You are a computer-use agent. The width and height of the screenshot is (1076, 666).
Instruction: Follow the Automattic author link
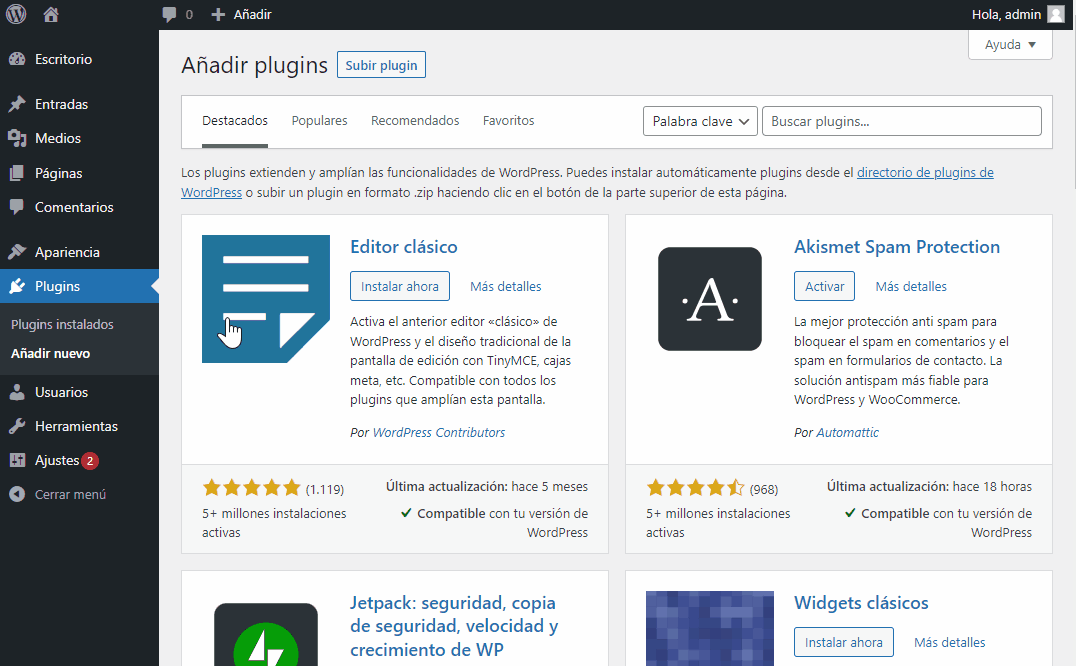(x=847, y=433)
